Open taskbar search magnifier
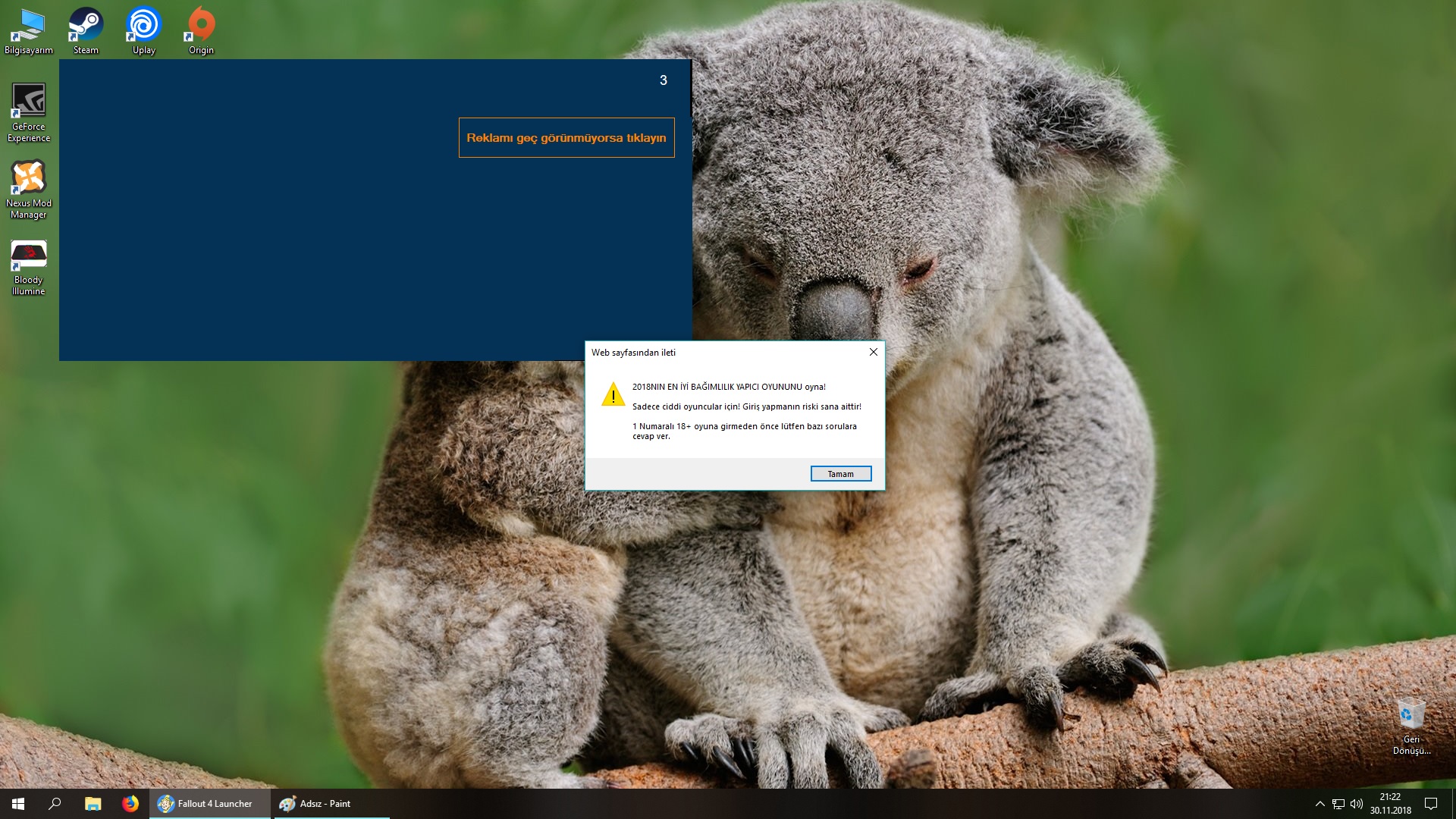 [x=55, y=804]
